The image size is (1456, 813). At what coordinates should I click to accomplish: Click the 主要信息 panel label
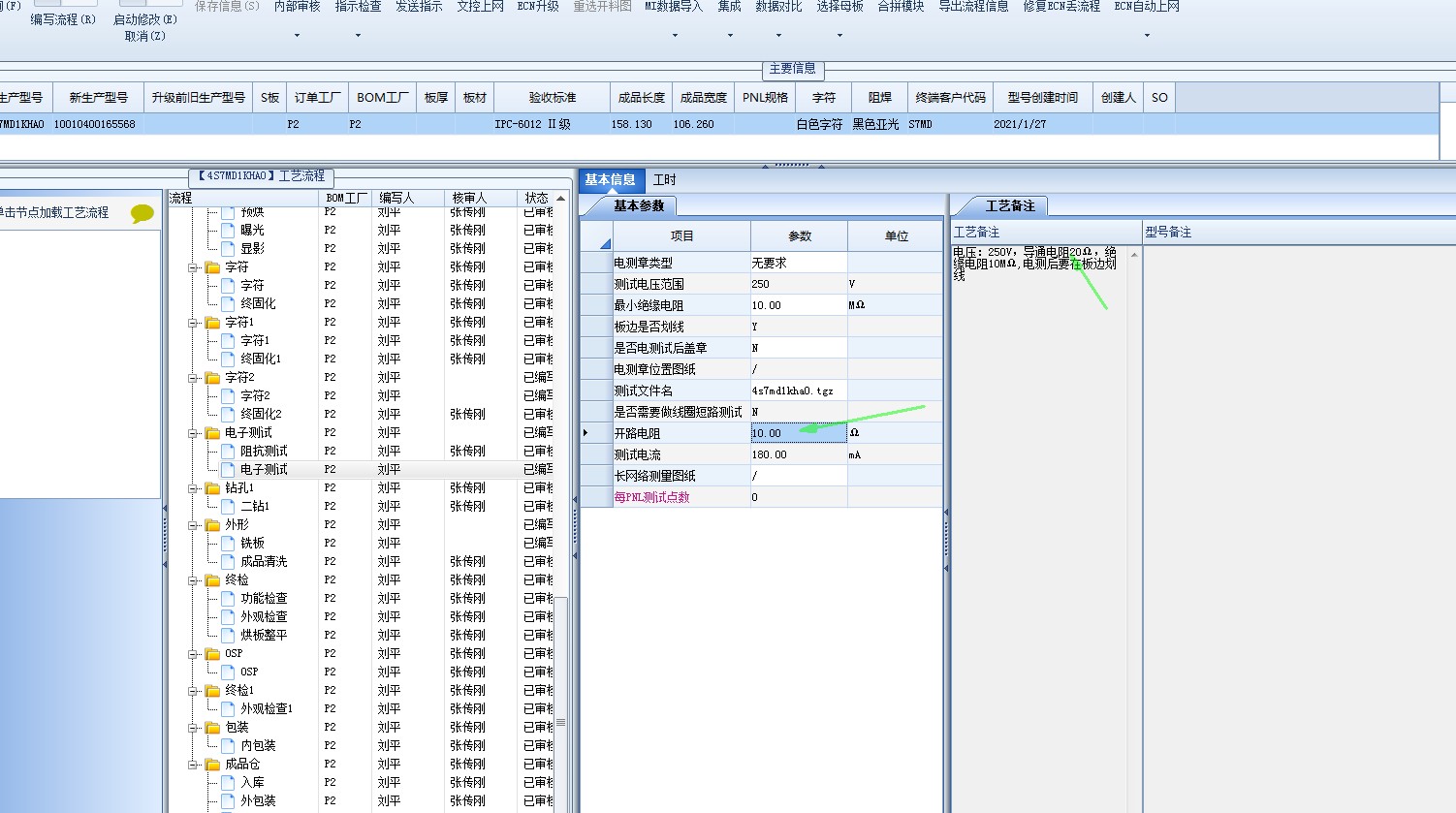(x=792, y=69)
